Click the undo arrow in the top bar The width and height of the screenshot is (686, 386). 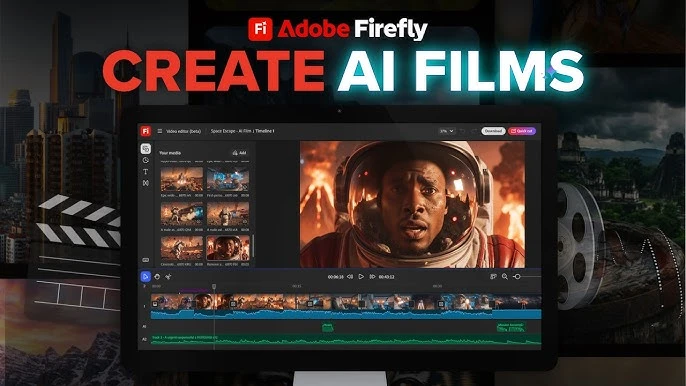click(x=463, y=131)
